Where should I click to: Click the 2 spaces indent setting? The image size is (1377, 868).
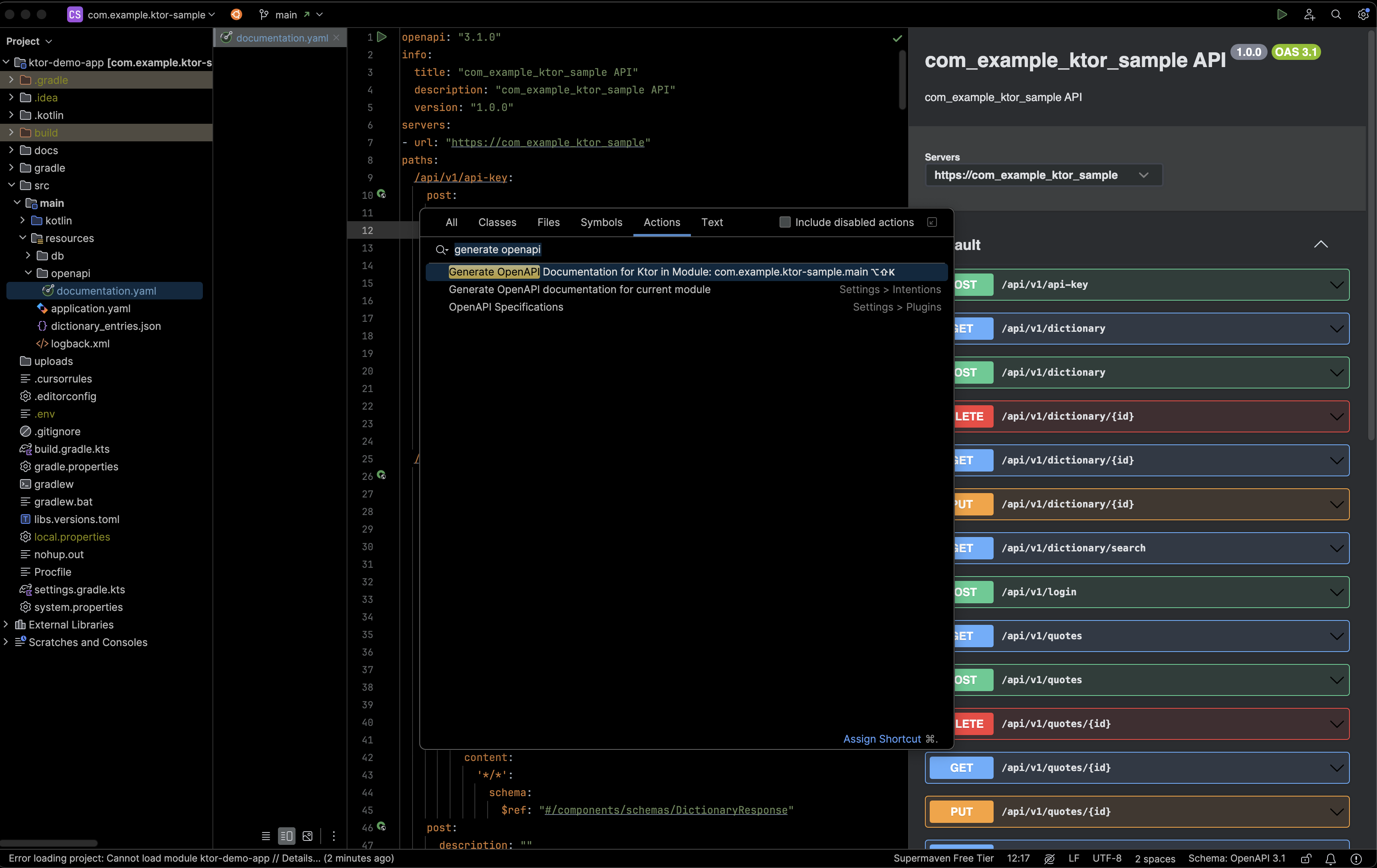tap(1155, 858)
